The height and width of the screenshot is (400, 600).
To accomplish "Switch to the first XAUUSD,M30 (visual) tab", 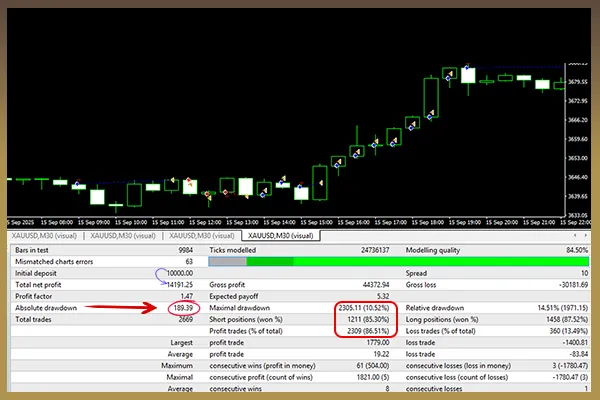I will (46, 235).
